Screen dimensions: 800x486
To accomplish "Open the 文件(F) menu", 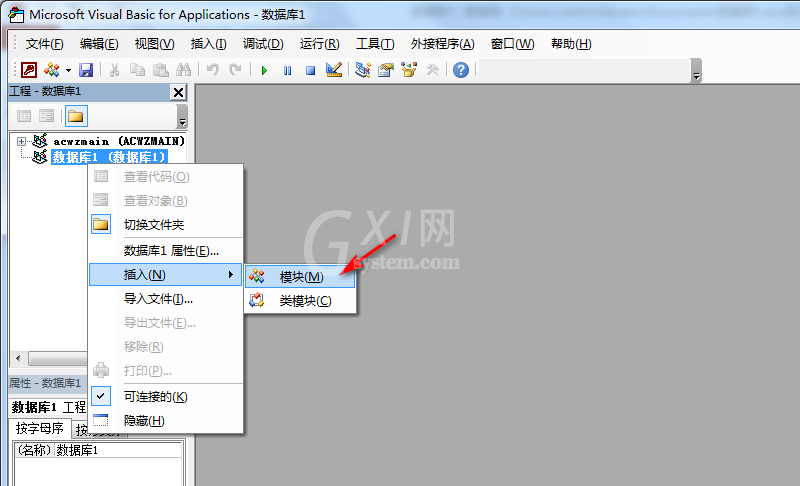I will (x=44, y=44).
